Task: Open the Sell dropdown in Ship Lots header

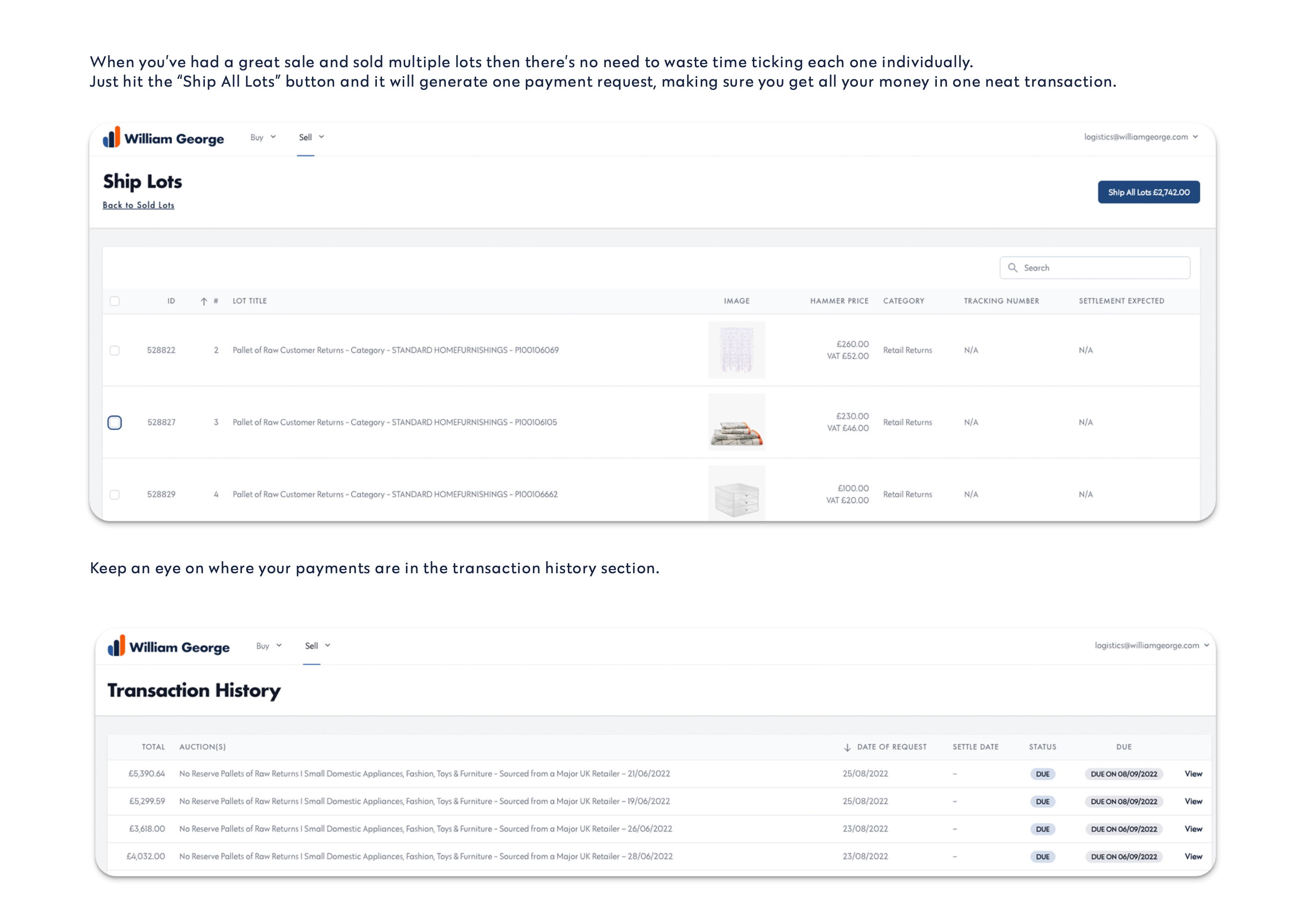Action: pyautogui.click(x=312, y=138)
